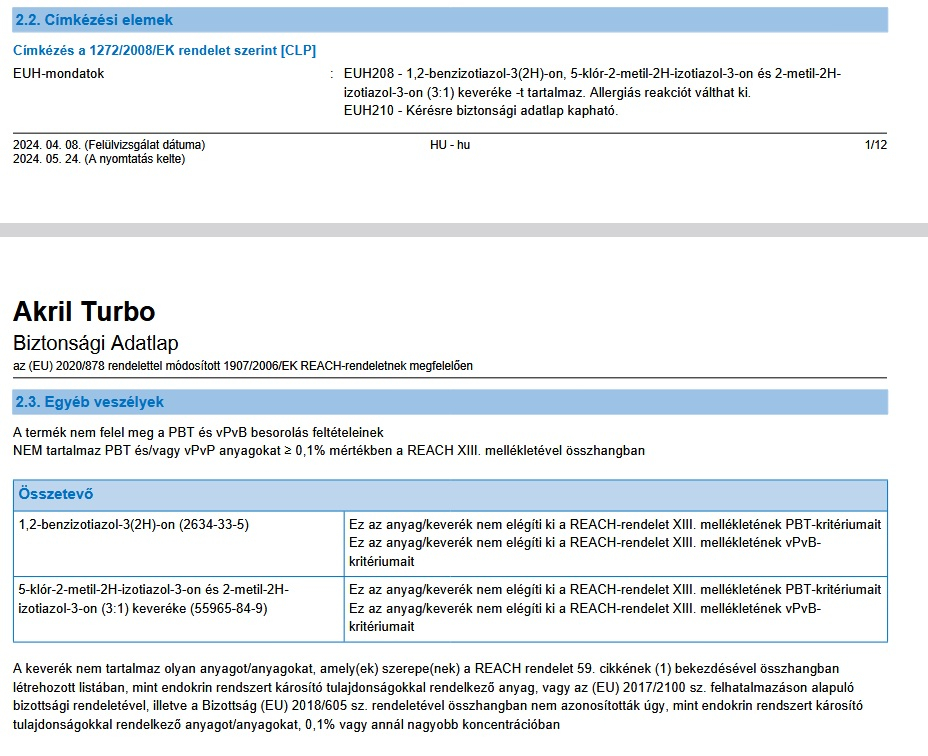Click the page number 1/12
This screenshot has height=756, width=928.
point(875,145)
